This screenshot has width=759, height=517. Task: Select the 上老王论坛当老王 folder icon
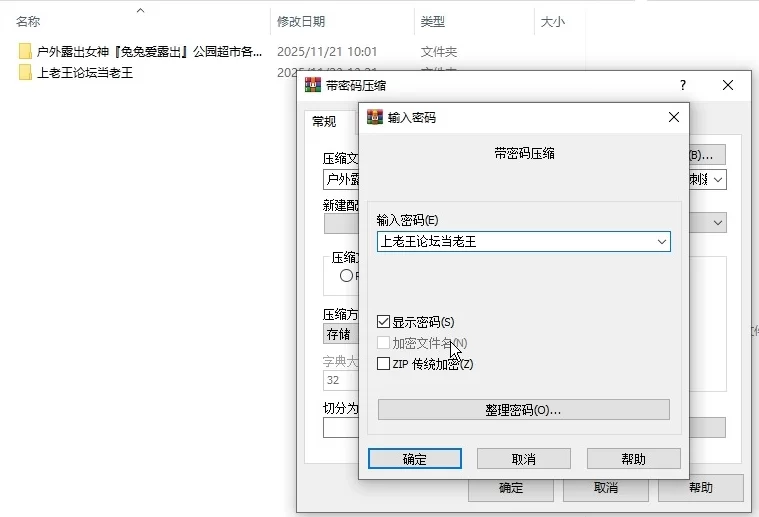pyautogui.click(x=25, y=73)
